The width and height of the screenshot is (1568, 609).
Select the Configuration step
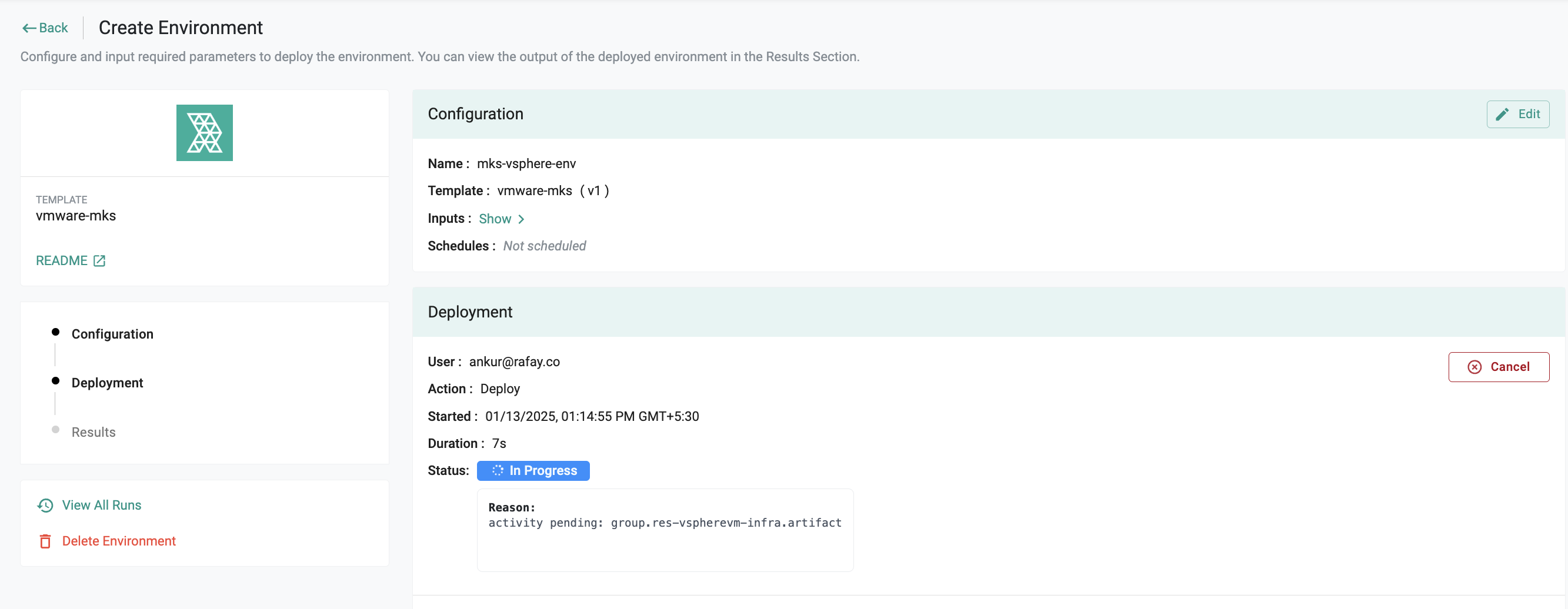112,334
